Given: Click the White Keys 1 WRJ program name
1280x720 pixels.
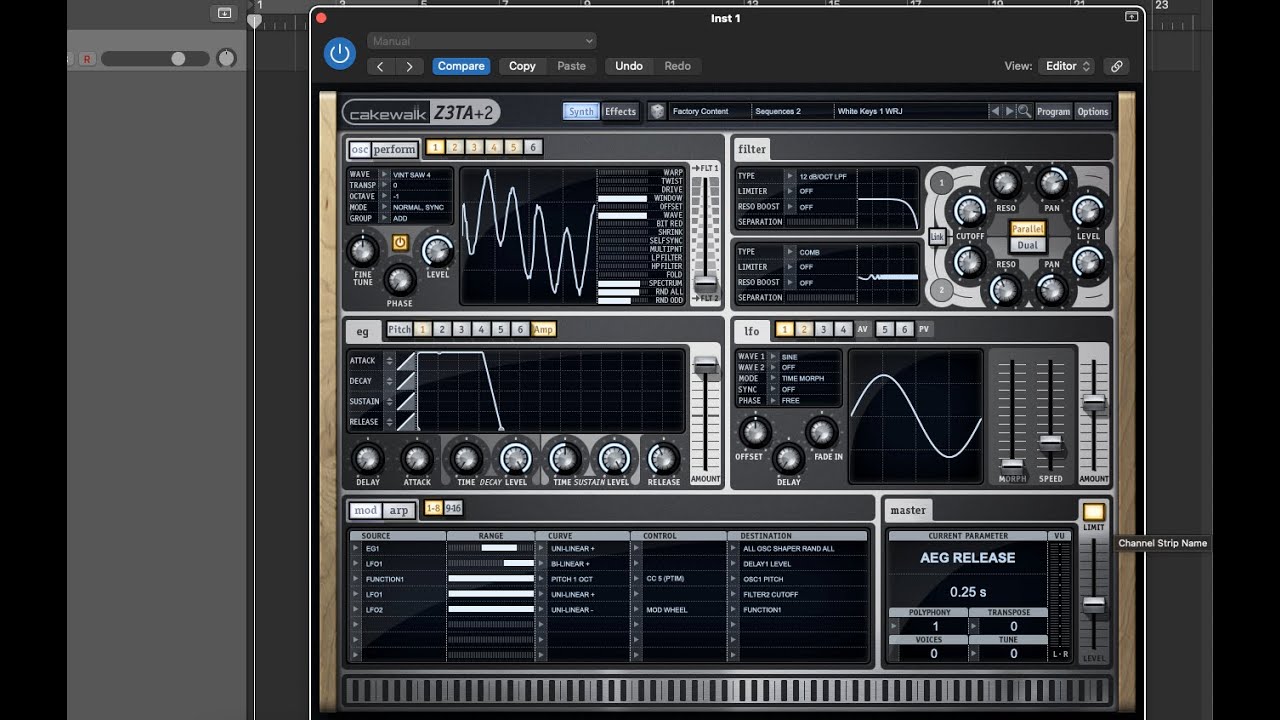Looking at the screenshot, I should pos(910,111).
